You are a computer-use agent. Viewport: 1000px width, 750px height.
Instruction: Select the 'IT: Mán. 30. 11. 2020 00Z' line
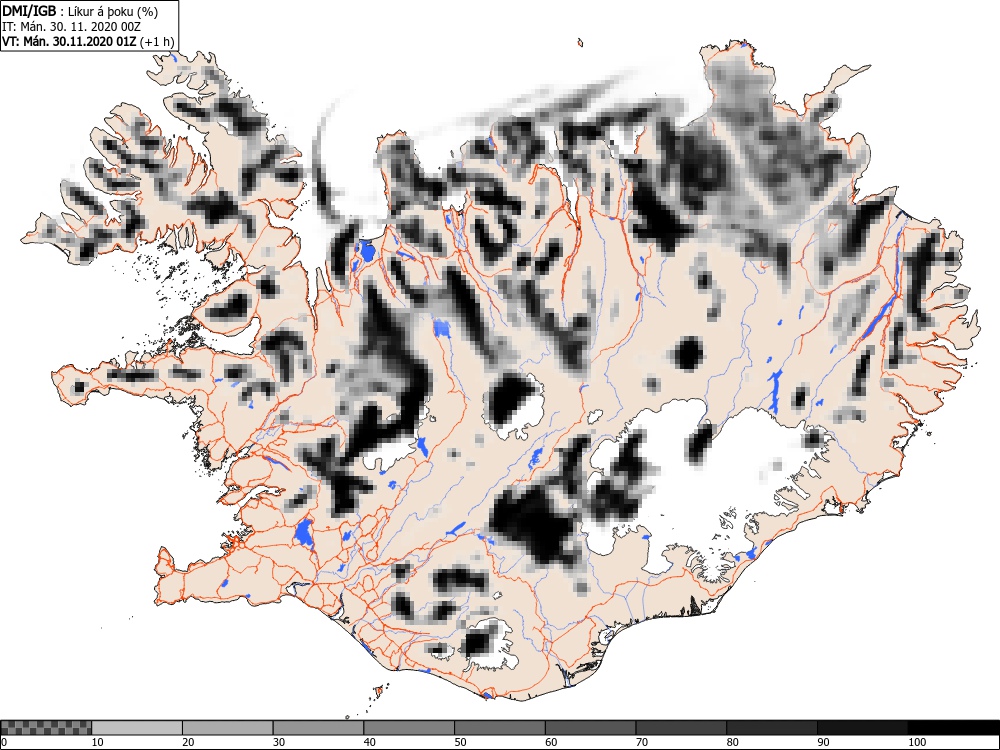[71, 27]
